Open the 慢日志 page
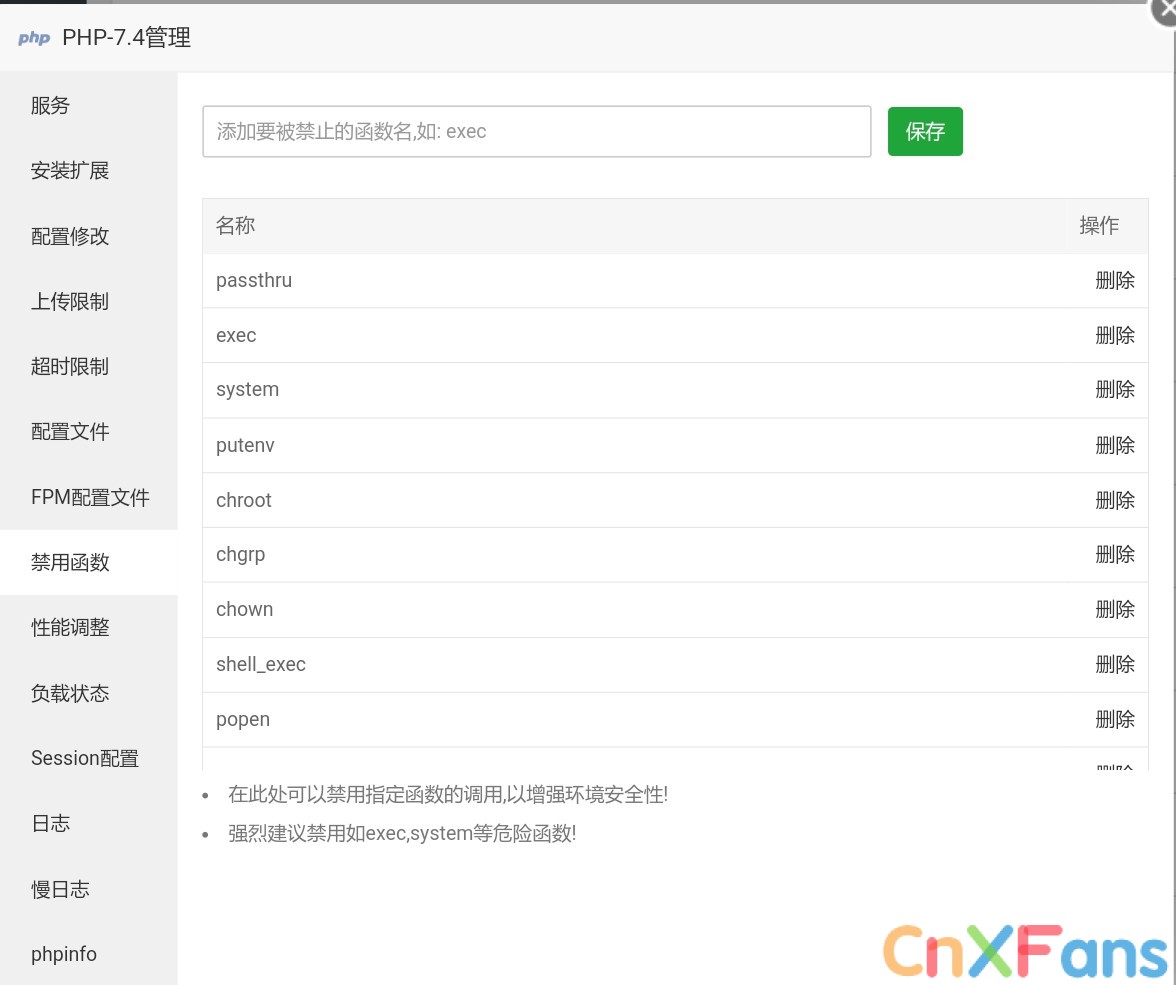The width and height of the screenshot is (1176, 985). click(x=59, y=888)
